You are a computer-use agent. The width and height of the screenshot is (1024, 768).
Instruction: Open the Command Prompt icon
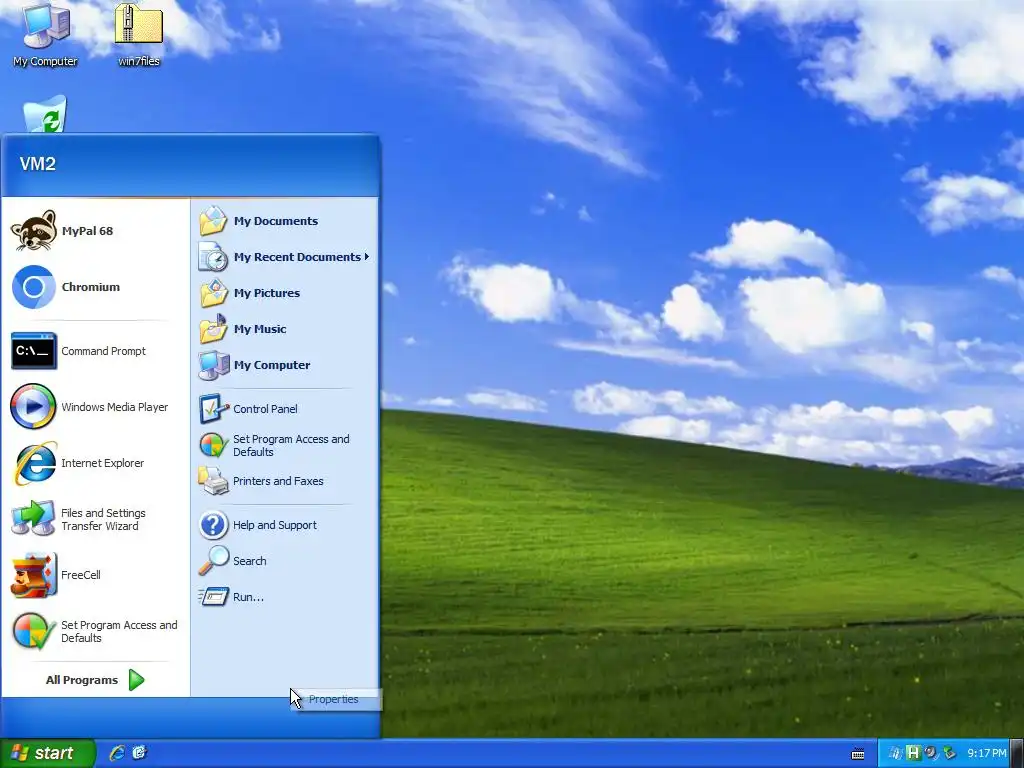point(33,351)
